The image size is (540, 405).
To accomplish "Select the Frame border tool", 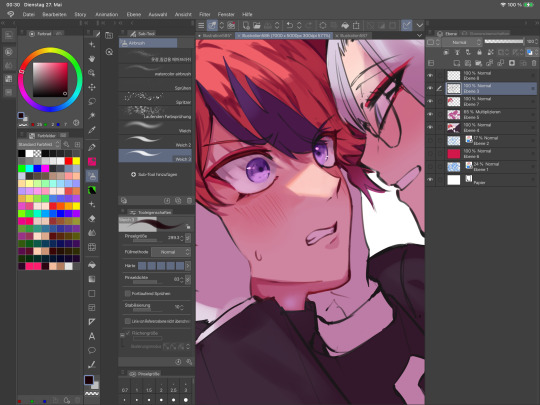I will coord(92,308).
